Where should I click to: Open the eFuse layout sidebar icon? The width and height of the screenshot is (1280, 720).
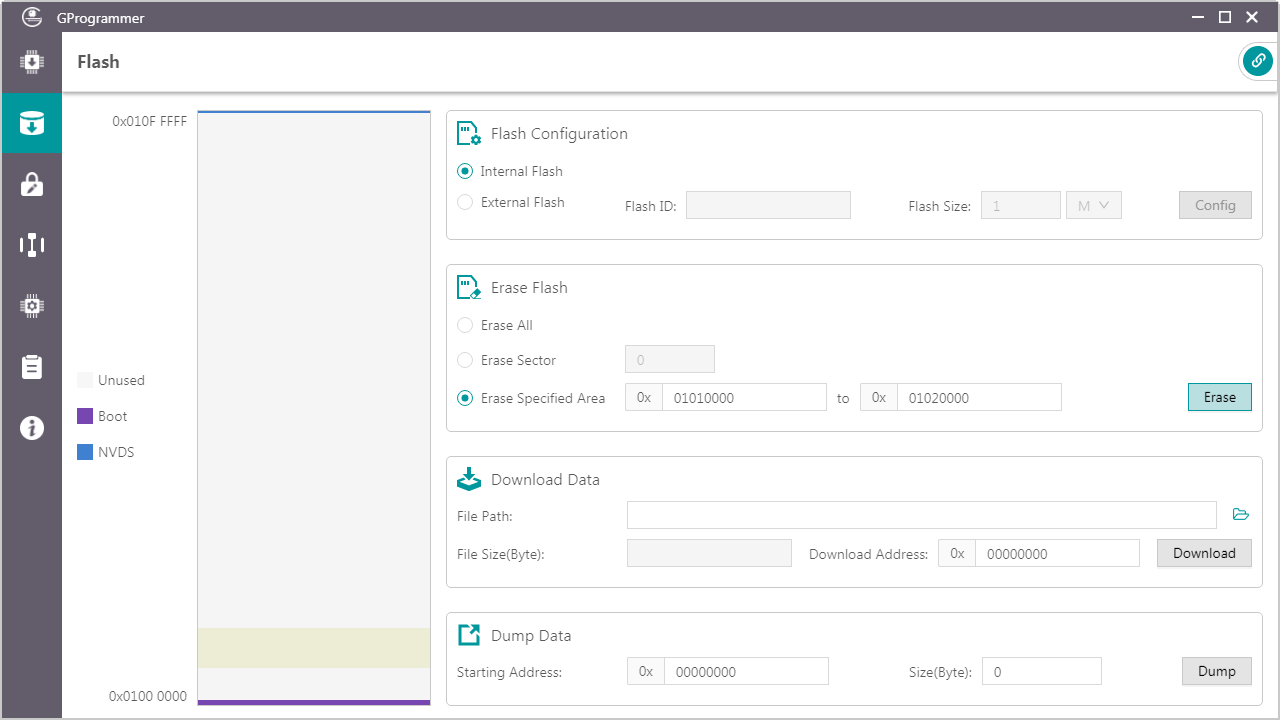pos(31,245)
